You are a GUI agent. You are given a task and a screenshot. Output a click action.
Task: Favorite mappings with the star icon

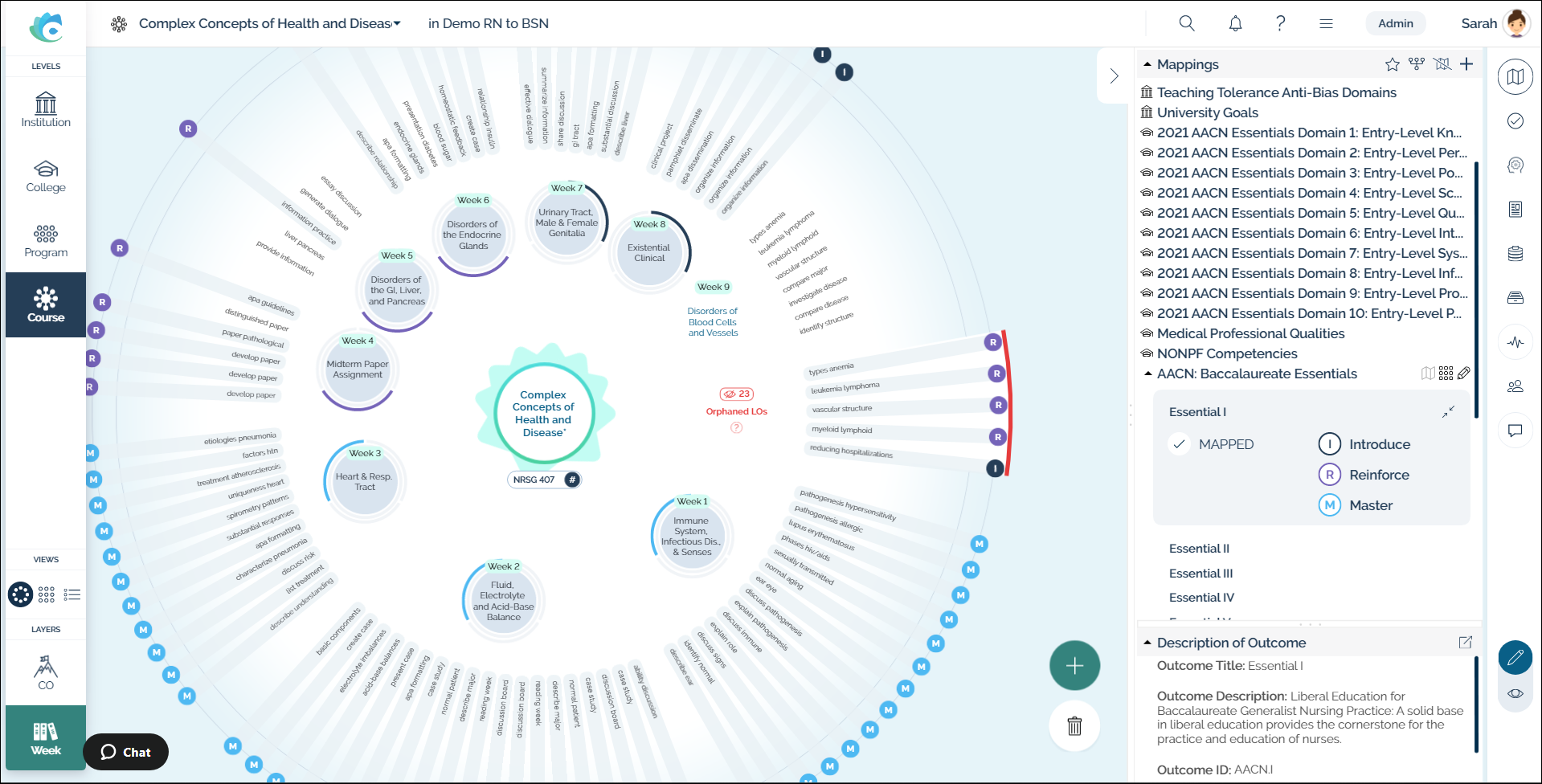tap(1393, 64)
